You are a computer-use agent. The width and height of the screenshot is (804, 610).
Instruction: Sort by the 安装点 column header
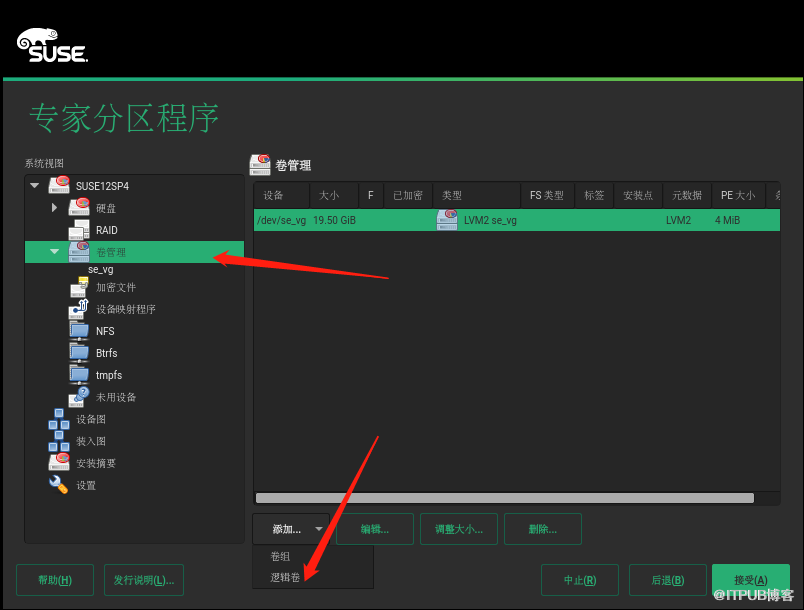(638, 195)
